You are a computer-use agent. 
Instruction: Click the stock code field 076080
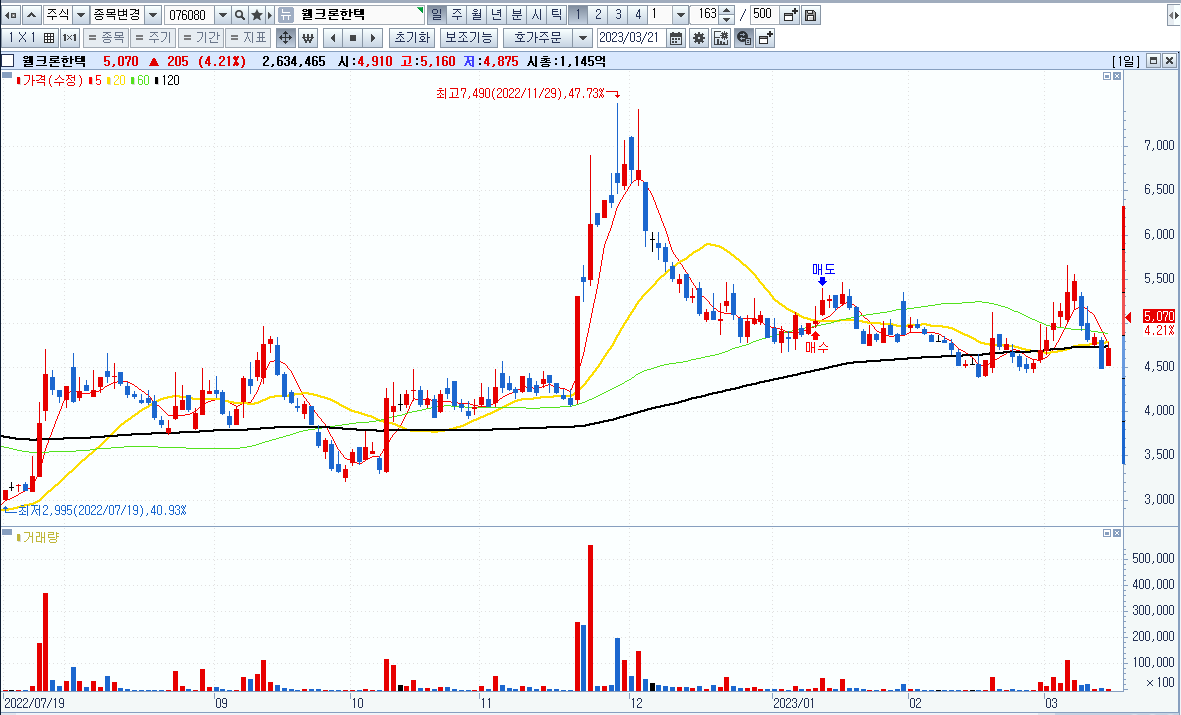(190, 15)
